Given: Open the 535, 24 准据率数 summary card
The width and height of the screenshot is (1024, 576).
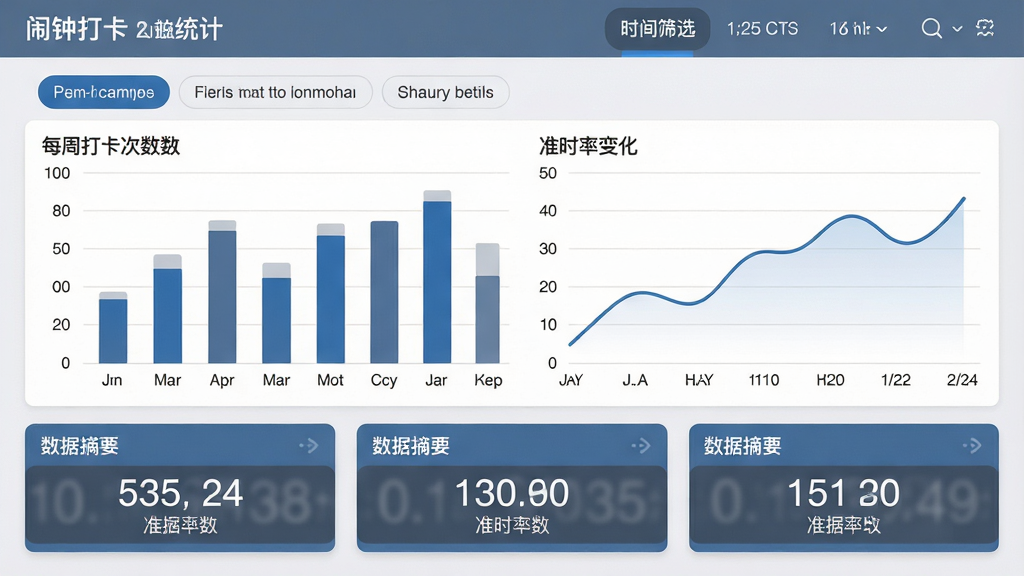Looking at the screenshot, I should point(180,487).
